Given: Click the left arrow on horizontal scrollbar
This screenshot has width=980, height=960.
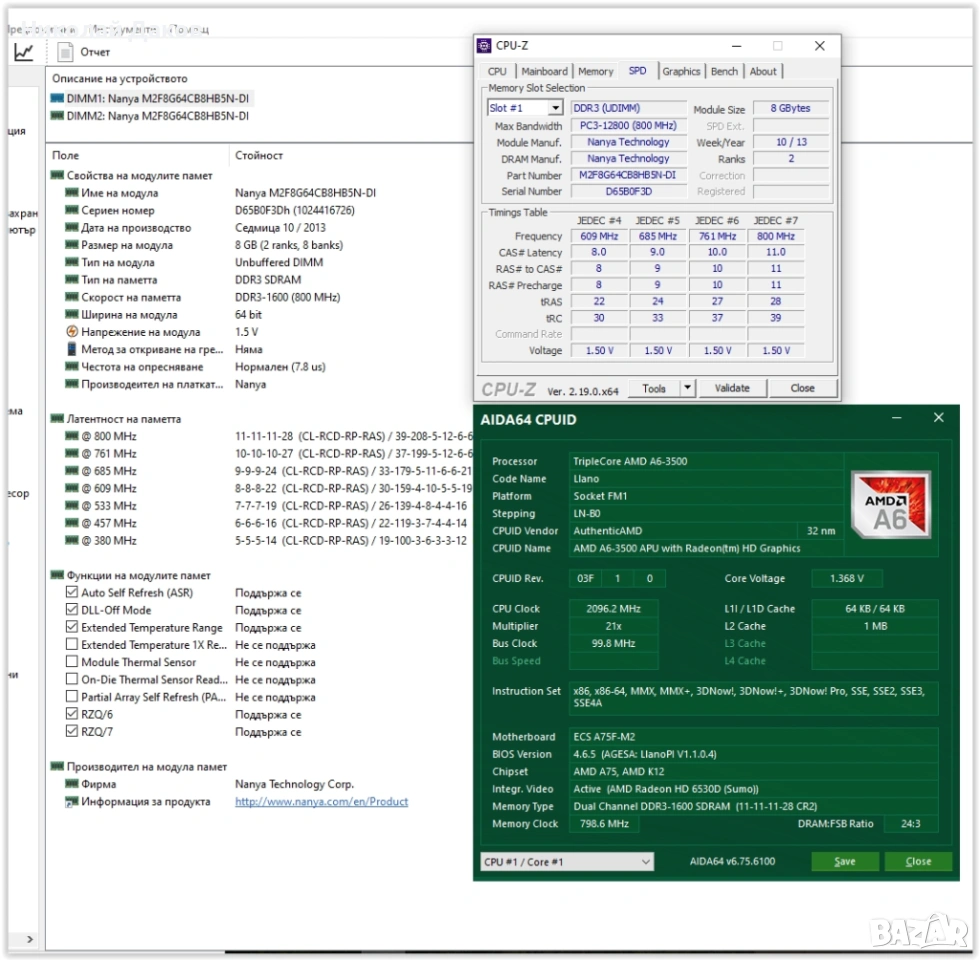Looking at the screenshot, I should pos(29,939).
